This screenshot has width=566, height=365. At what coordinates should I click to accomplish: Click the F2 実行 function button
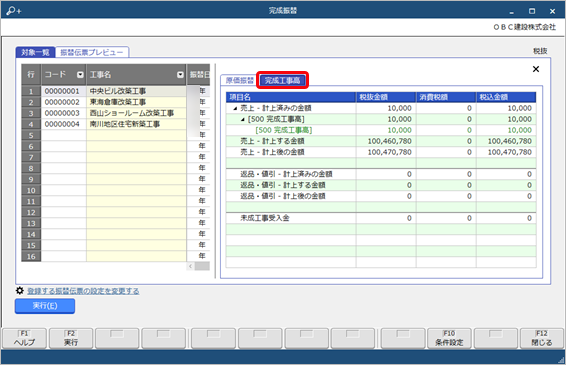pyautogui.click(x=71, y=338)
